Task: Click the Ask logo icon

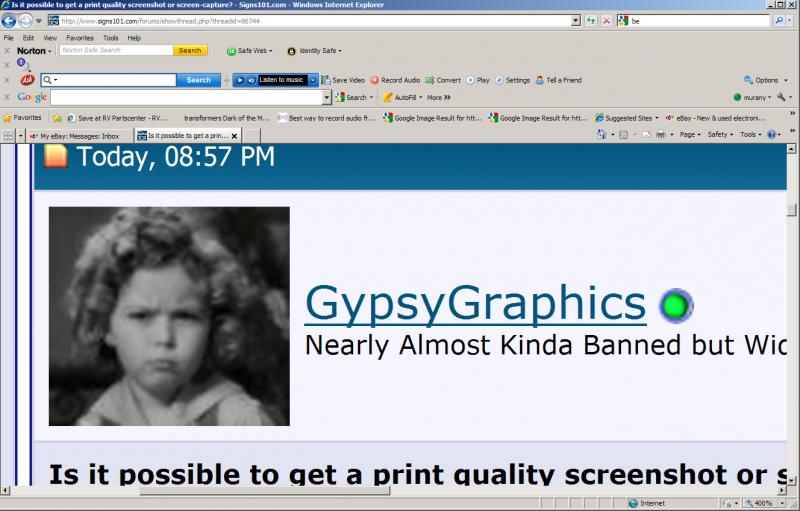Action: tap(28, 80)
